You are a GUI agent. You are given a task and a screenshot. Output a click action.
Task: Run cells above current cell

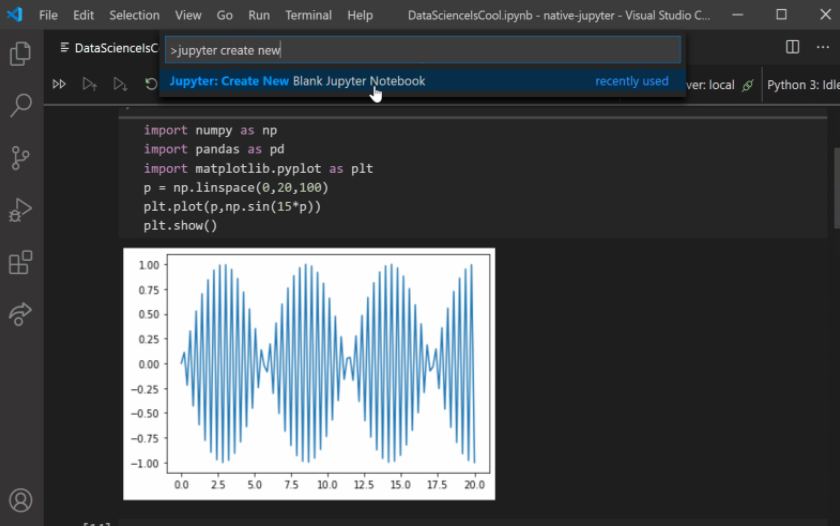click(x=89, y=84)
